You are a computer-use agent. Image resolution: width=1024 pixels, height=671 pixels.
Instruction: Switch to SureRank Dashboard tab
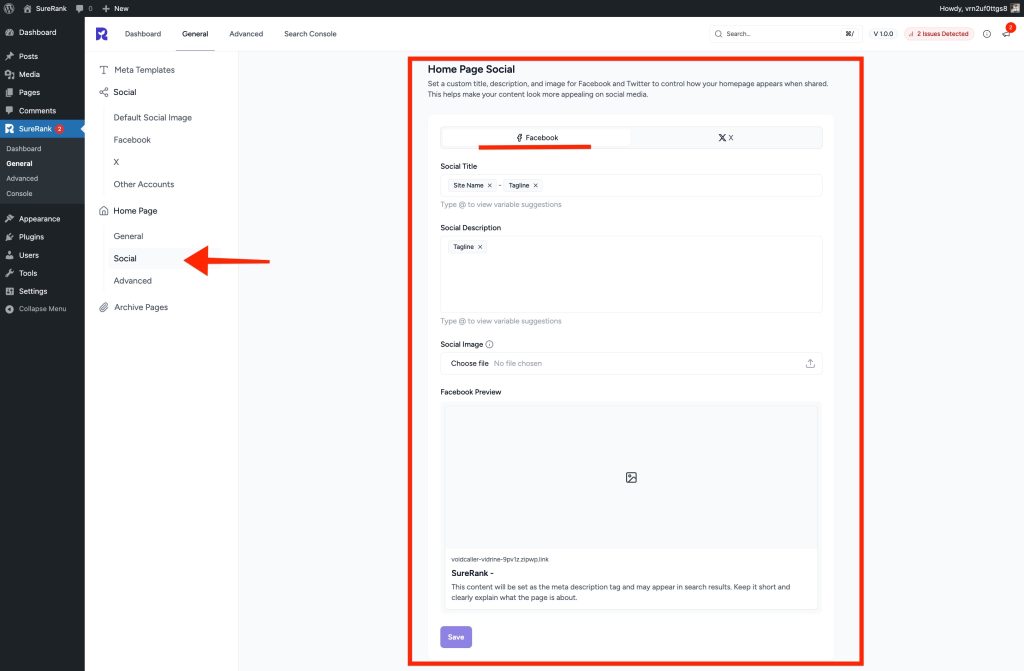(x=143, y=34)
